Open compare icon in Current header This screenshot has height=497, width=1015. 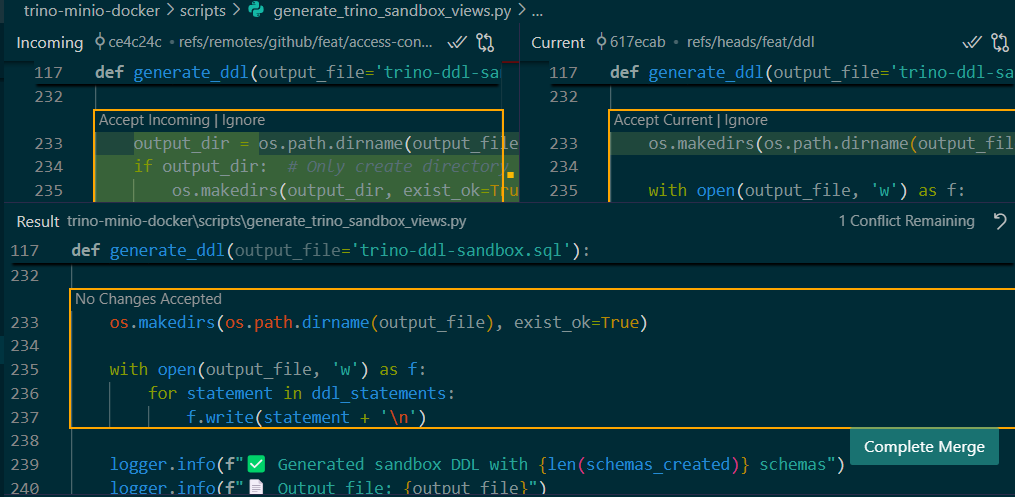[x=1000, y=42]
